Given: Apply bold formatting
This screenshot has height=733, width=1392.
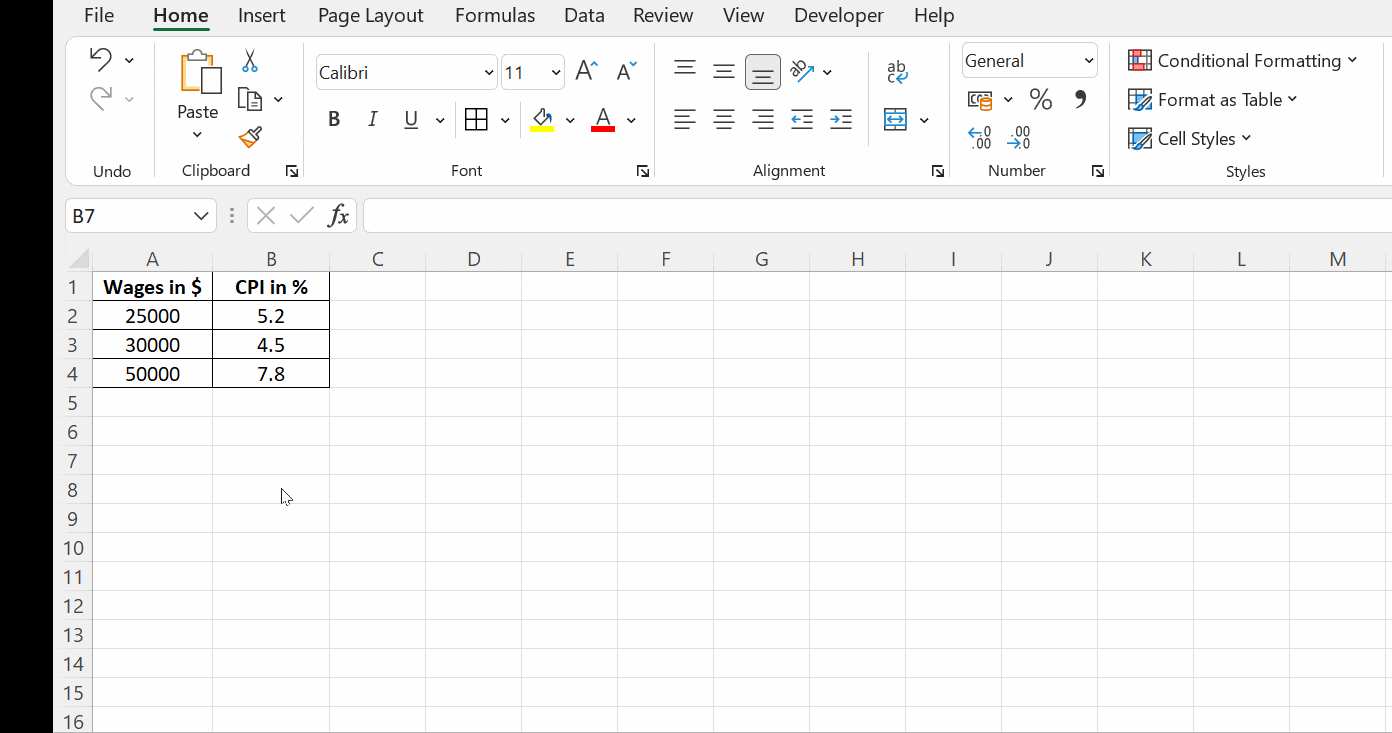Looking at the screenshot, I should (x=334, y=119).
